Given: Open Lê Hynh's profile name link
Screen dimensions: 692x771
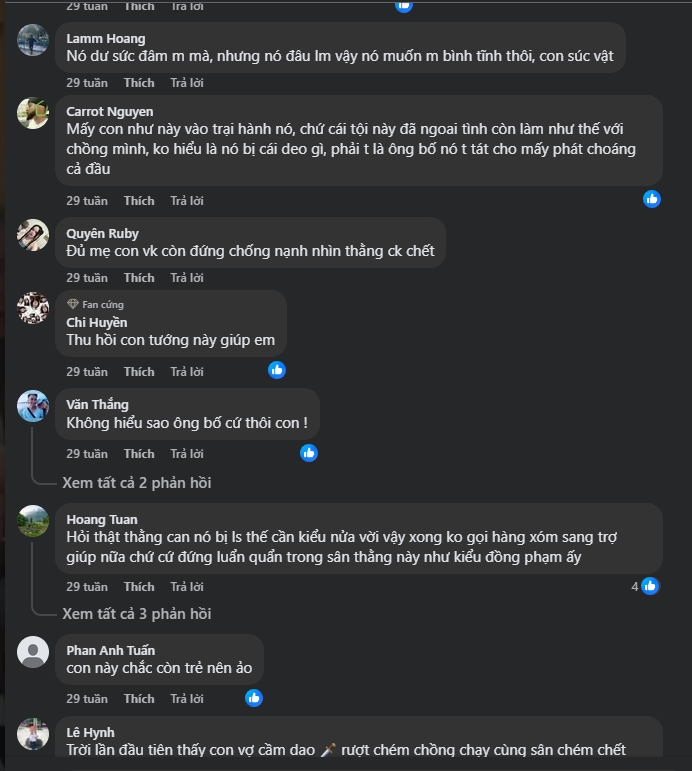Looking at the screenshot, I should tap(90, 733).
